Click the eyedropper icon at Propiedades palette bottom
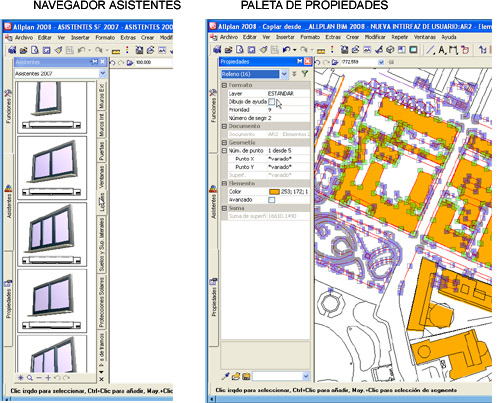Image resolution: width=500 pixels, height=403 pixels. coord(226,376)
